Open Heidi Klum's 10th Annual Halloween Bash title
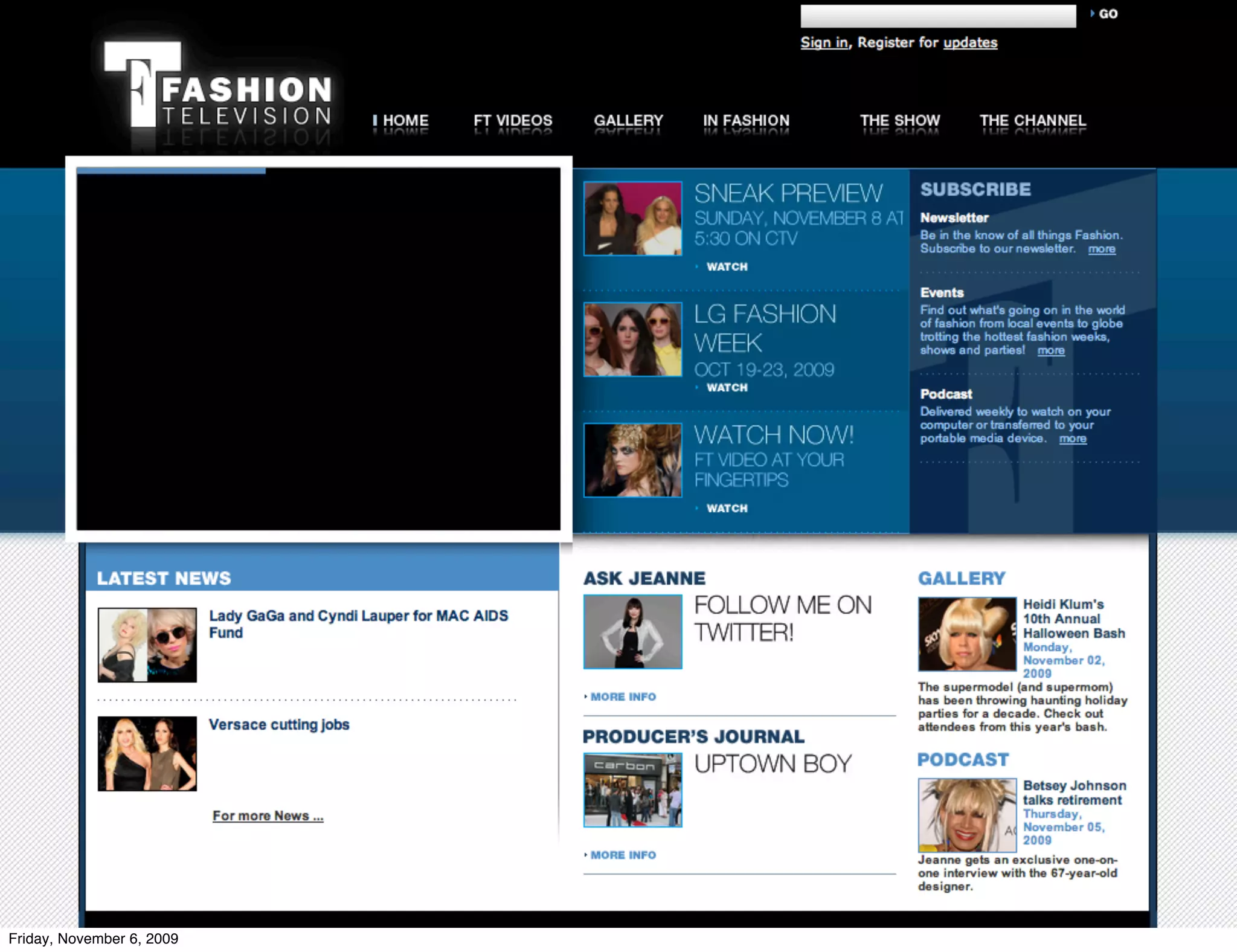Screen dimensions: 1237x952 click(x=1074, y=619)
